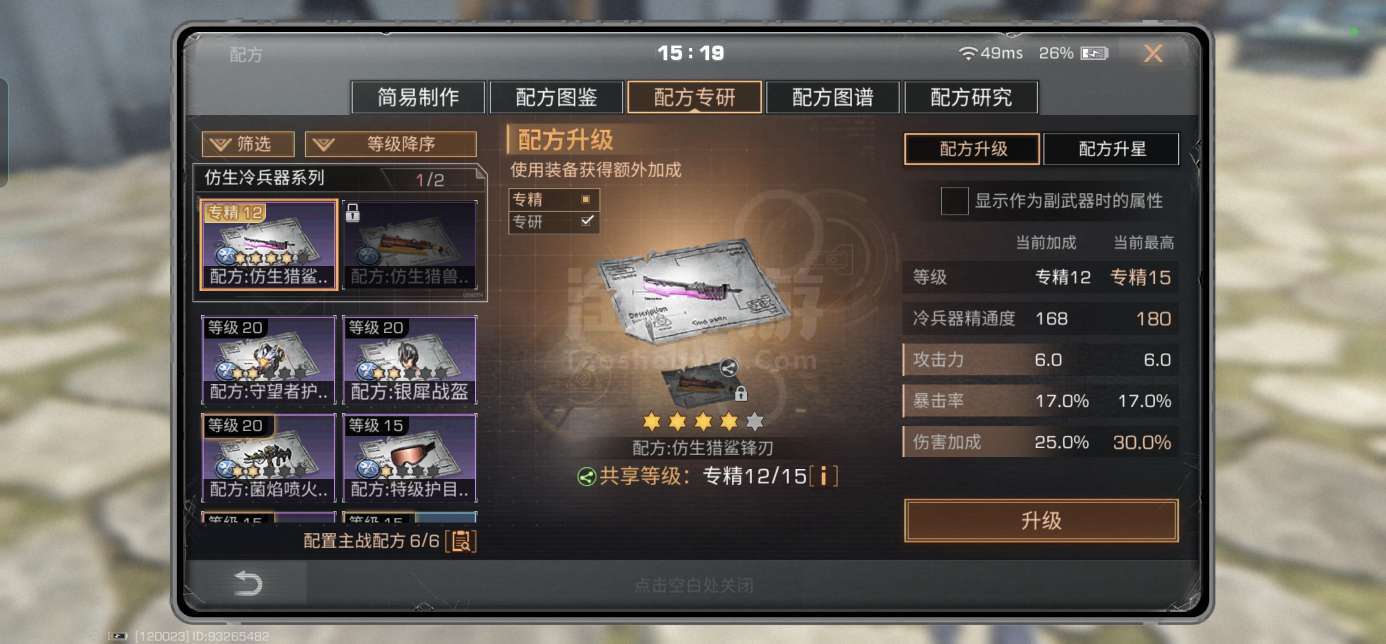Click the back arrow icon at bottom left
The image size is (1386, 644).
pyautogui.click(x=246, y=585)
